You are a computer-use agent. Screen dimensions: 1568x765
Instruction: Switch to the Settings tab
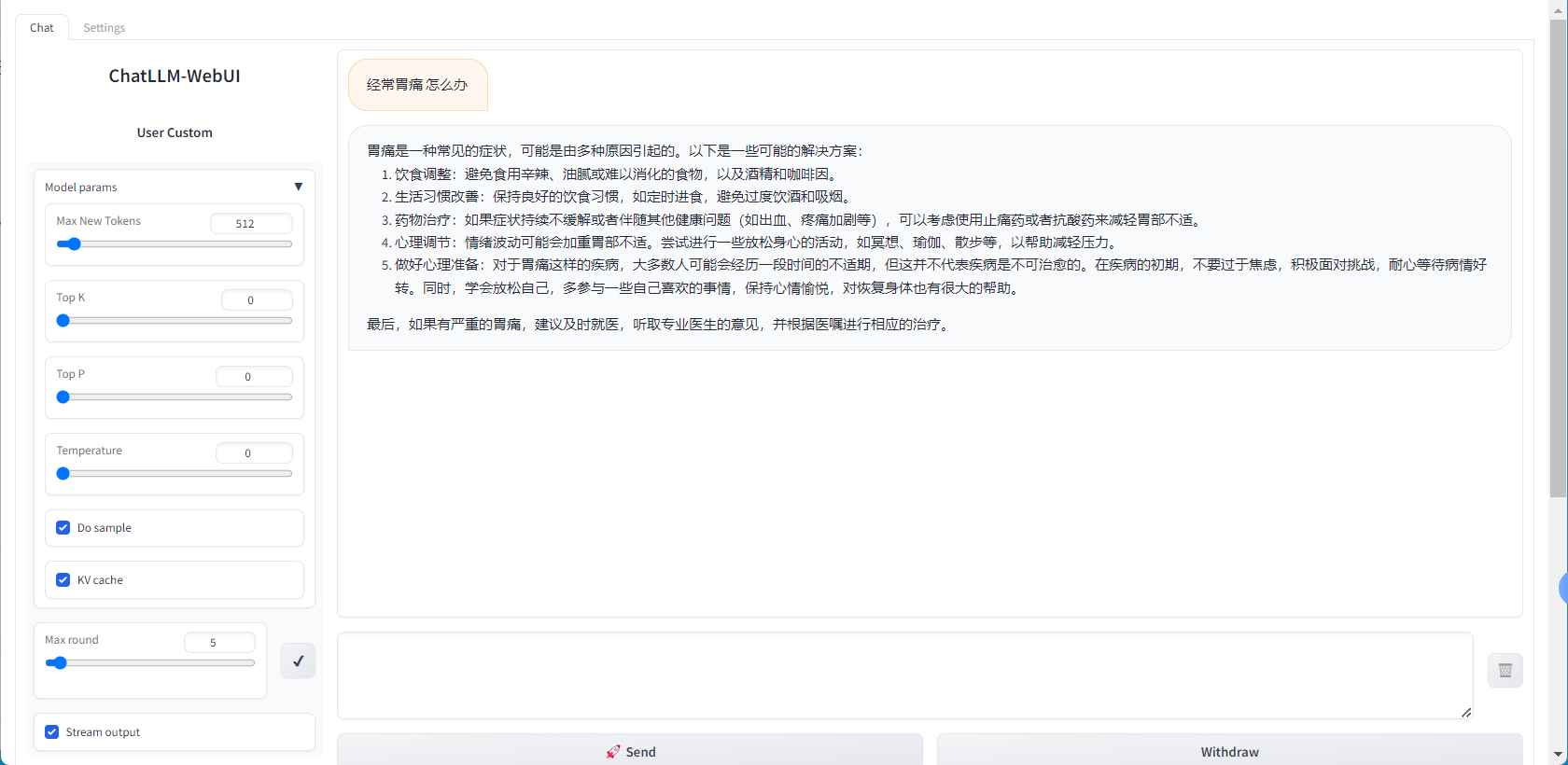coord(104,28)
